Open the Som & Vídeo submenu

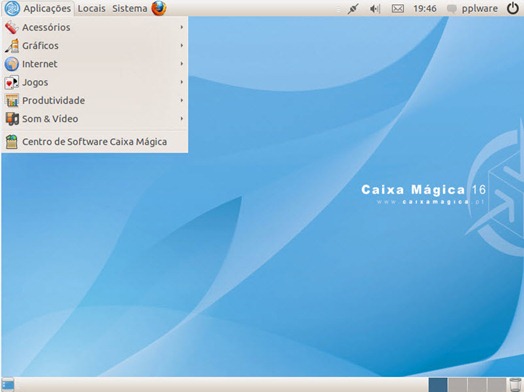point(95,119)
